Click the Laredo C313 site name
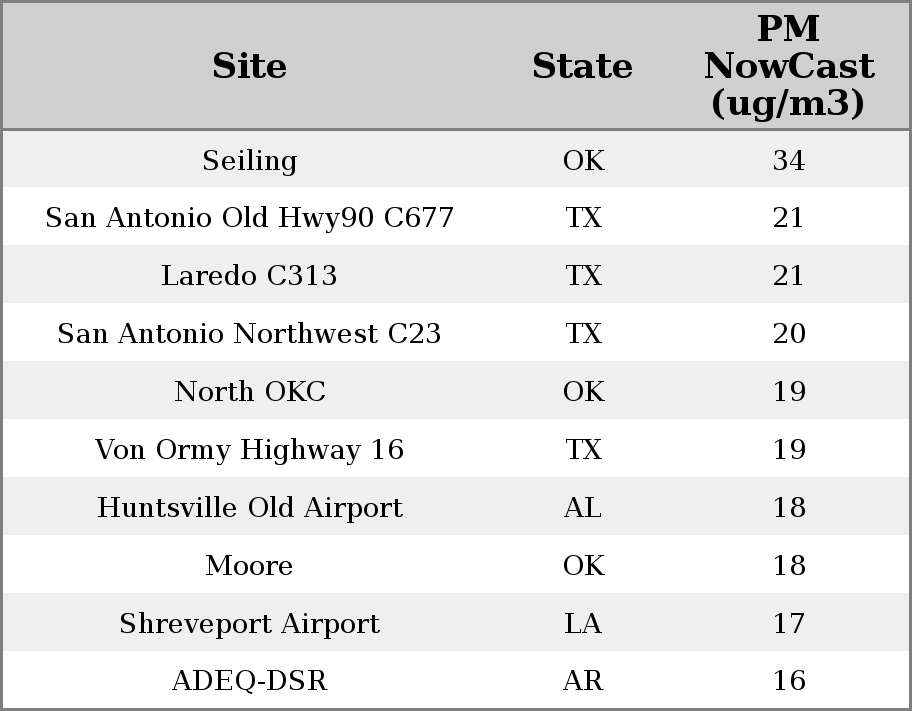 click(x=249, y=276)
